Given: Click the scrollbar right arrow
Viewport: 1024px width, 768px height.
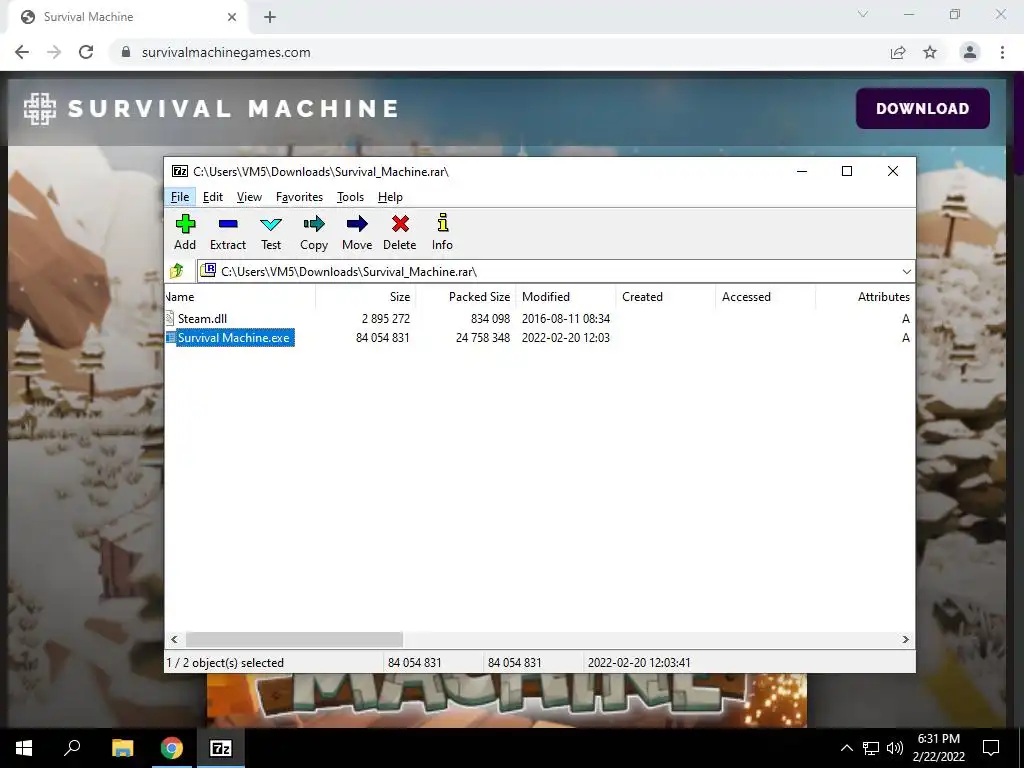Looking at the screenshot, I should point(906,639).
